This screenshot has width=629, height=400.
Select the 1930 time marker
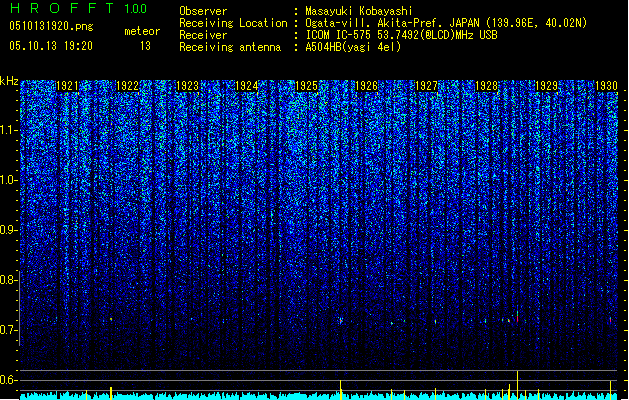(606, 86)
